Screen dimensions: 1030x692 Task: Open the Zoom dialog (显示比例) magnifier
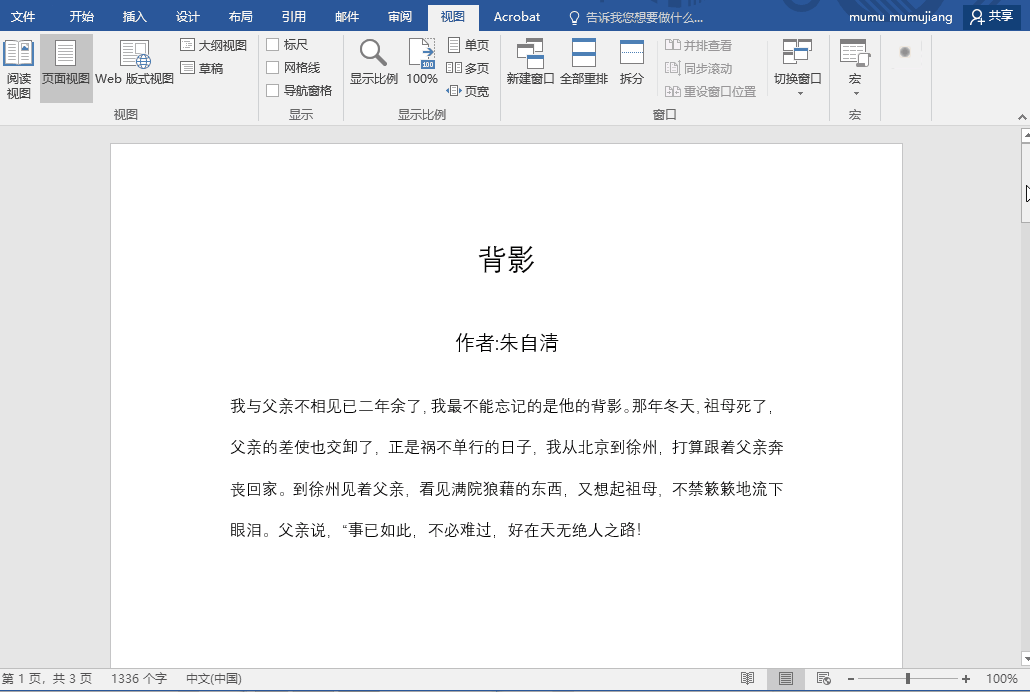pos(373,62)
